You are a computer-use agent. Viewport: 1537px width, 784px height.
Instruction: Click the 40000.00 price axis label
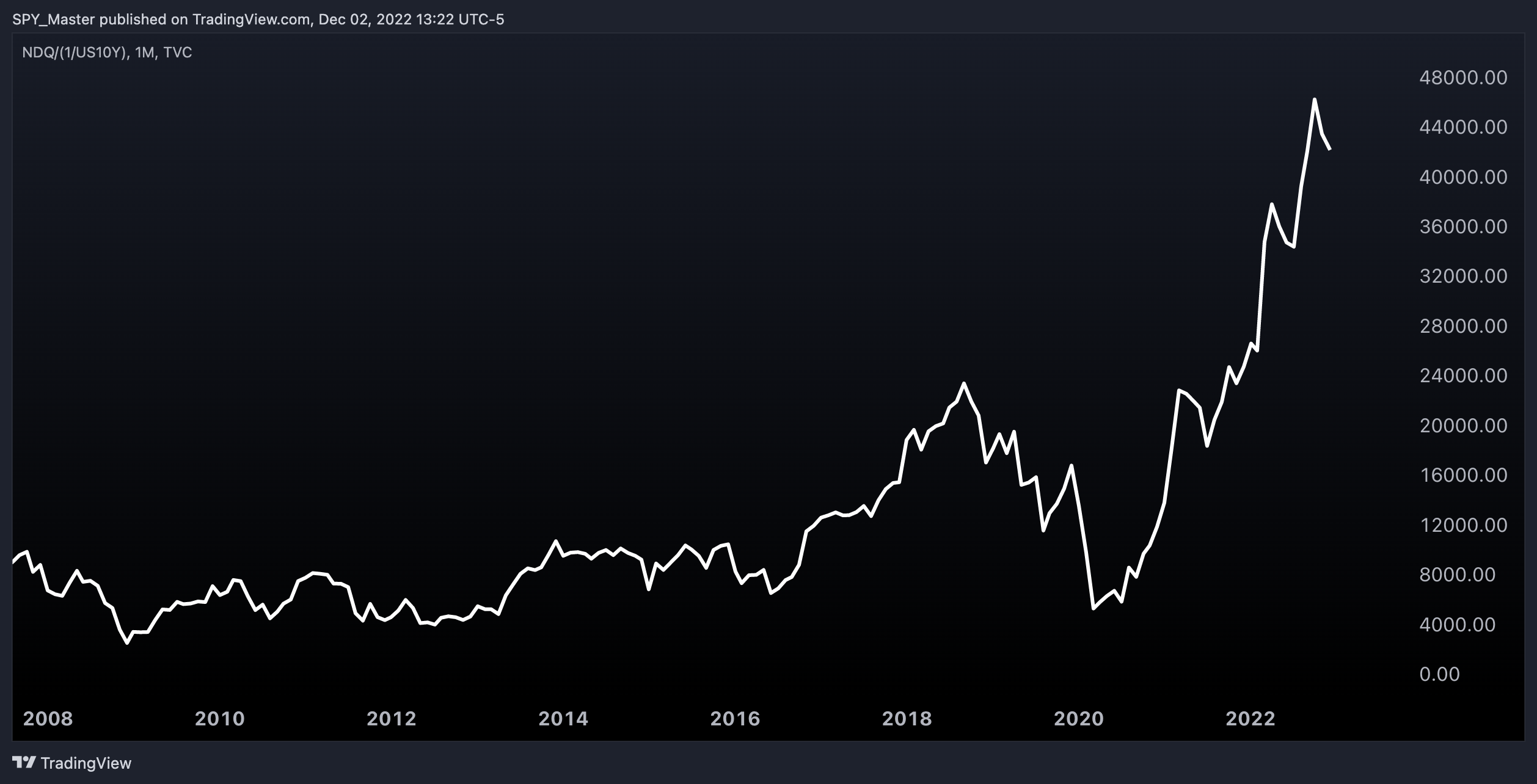point(1463,177)
